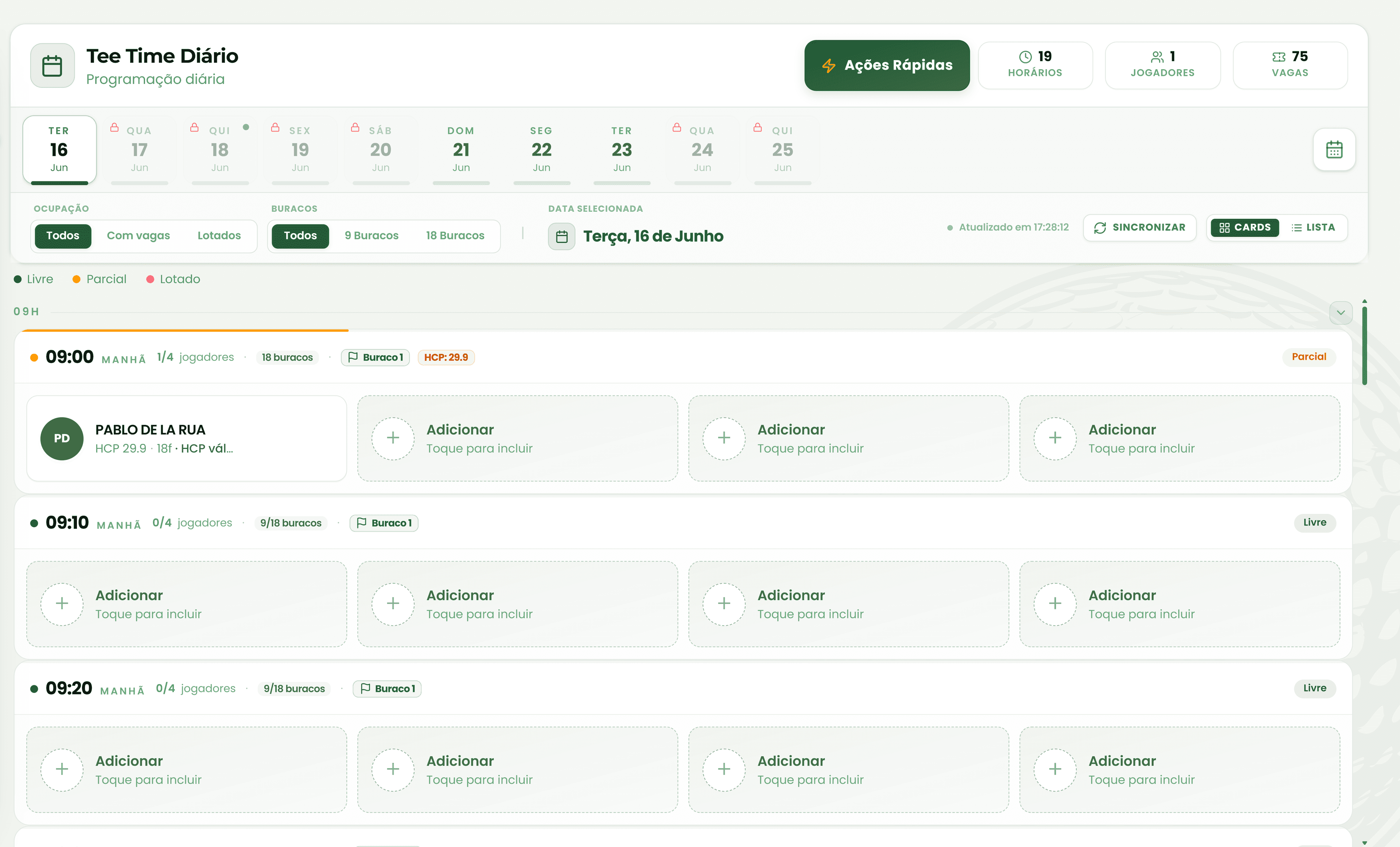Click the Parcial status badge at 09:00

[x=1308, y=357]
